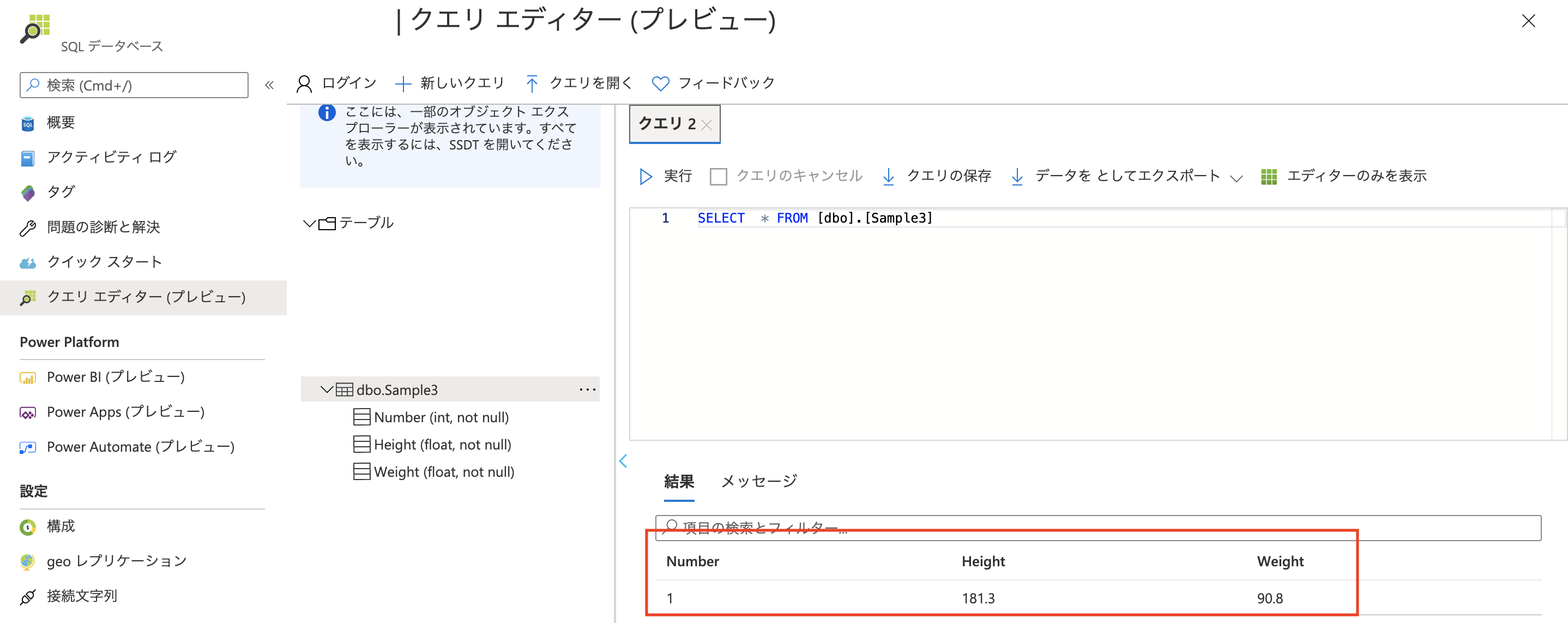Collapse the dbo.Sample3 table node
Image resolution: width=1568 pixels, height=623 pixels.
click(x=327, y=389)
